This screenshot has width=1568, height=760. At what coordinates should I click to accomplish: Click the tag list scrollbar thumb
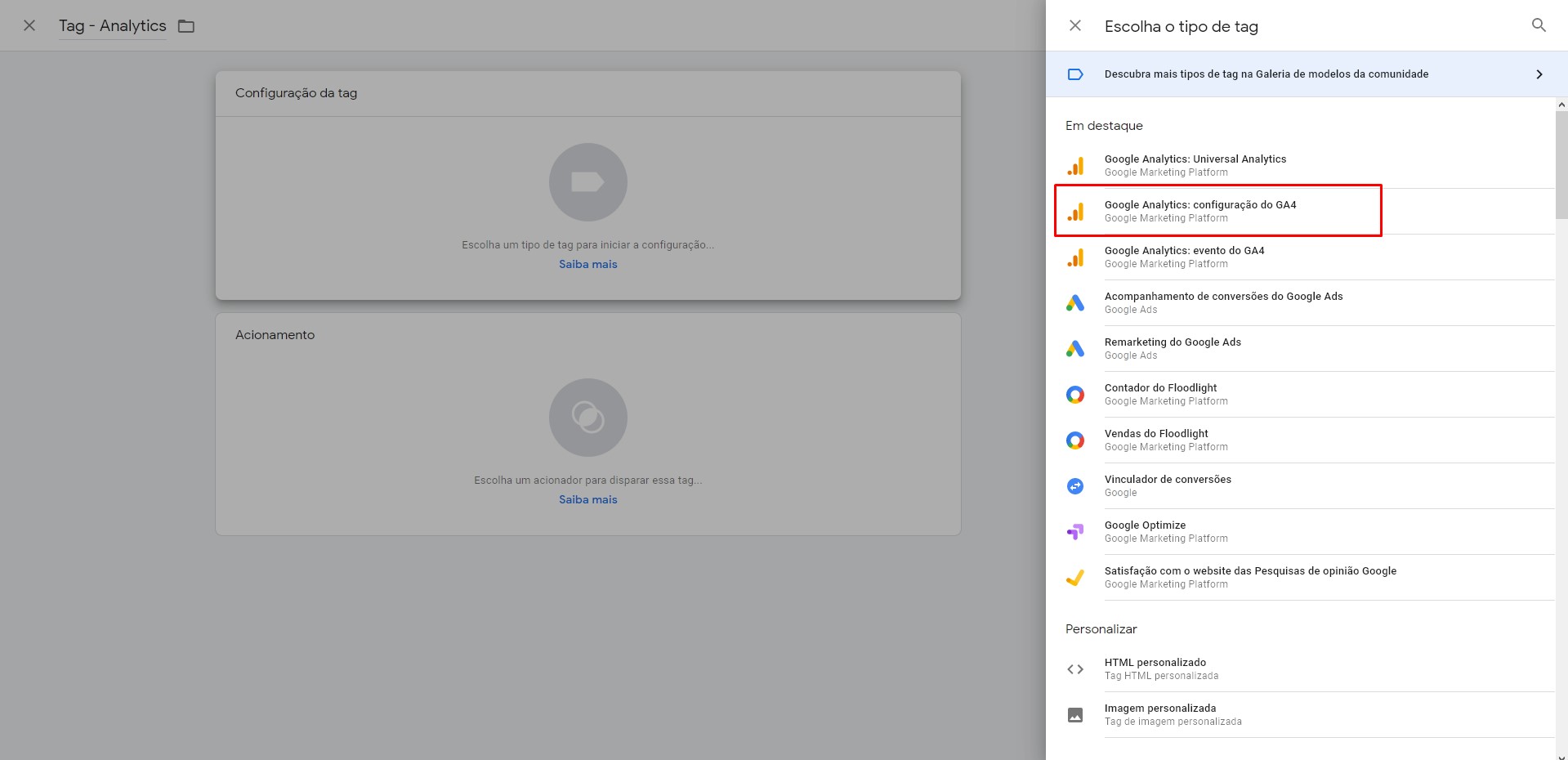coord(1561,164)
